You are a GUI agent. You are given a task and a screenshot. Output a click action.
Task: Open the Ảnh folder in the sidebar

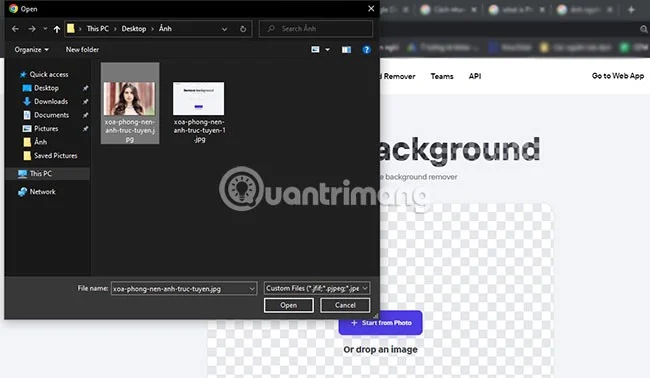coord(40,142)
